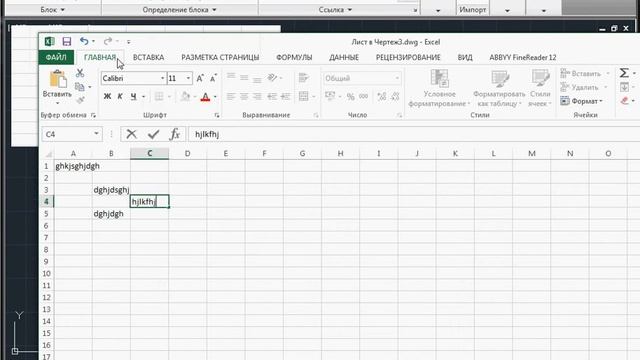Apply the red font color A
The height and width of the screenshot is (360, 640).
click(x=206, y=97)
